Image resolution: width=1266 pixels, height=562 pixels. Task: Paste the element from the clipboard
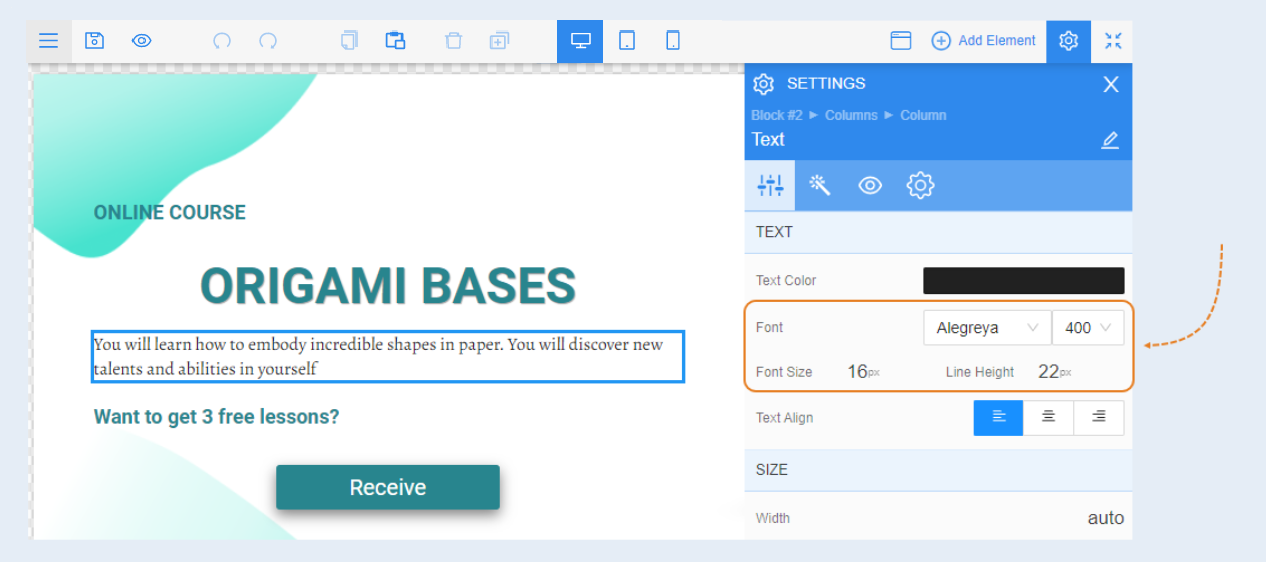click(x=395, y=41)
